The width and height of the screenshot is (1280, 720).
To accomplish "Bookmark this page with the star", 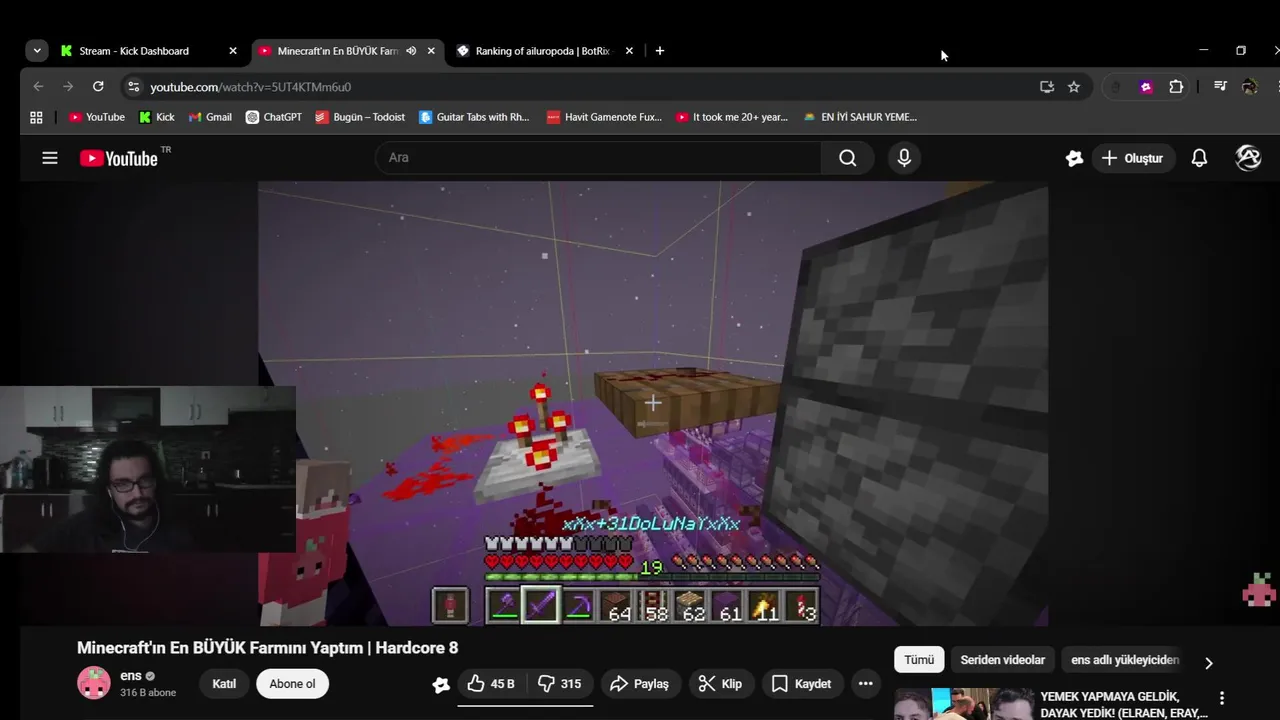I will [x=1074, y=87].
